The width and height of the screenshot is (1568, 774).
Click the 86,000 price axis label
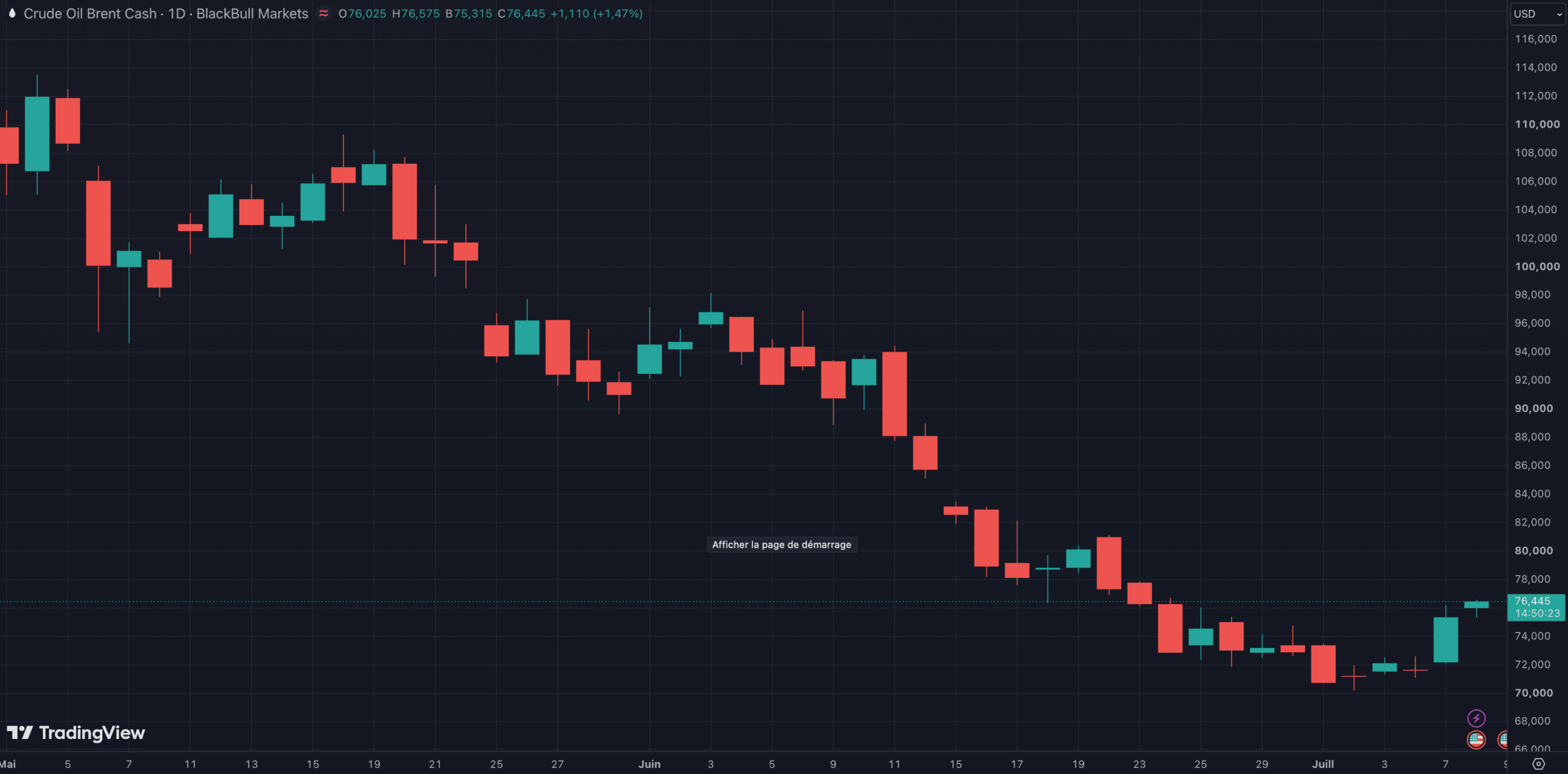tap(1532, 465)
